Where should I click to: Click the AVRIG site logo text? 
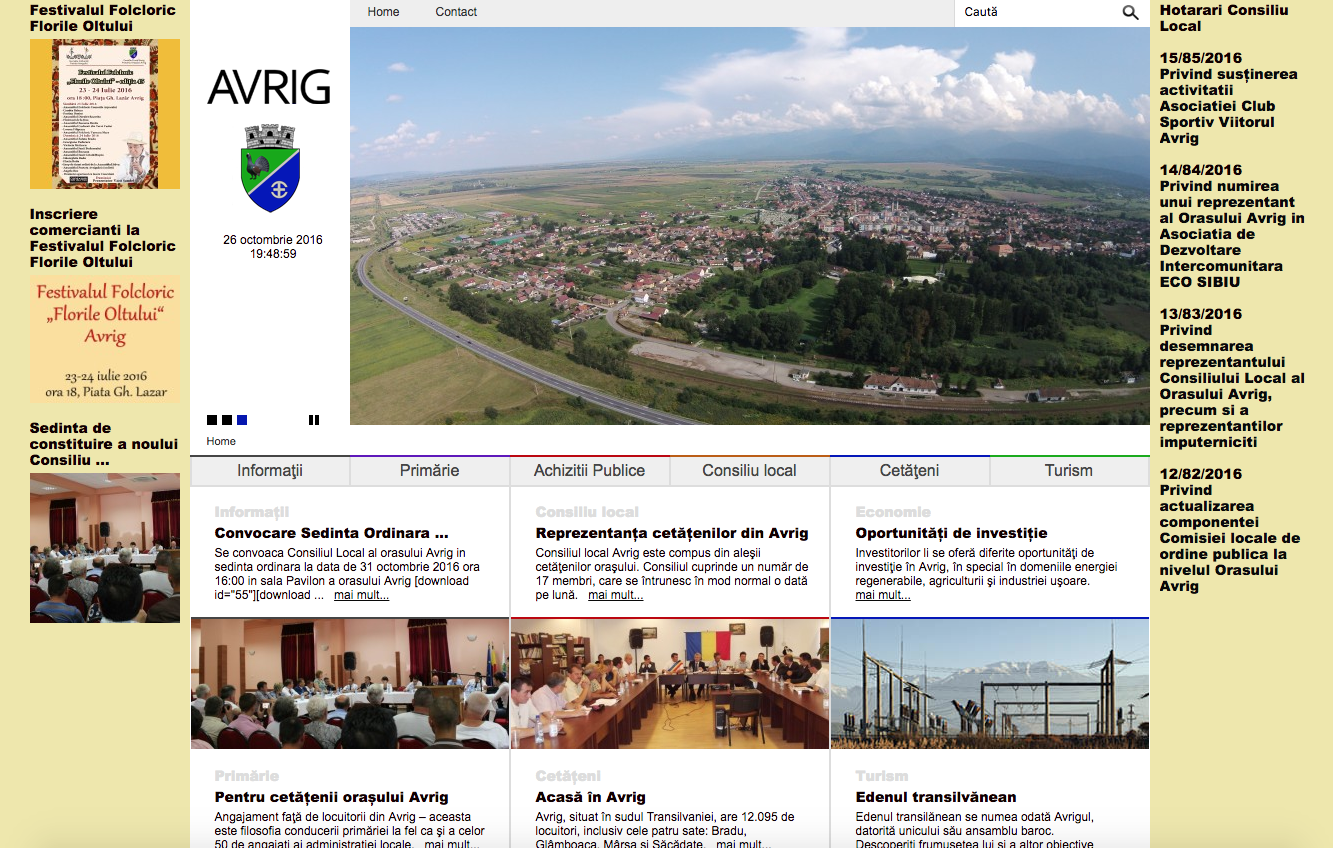tap(269, 88)
